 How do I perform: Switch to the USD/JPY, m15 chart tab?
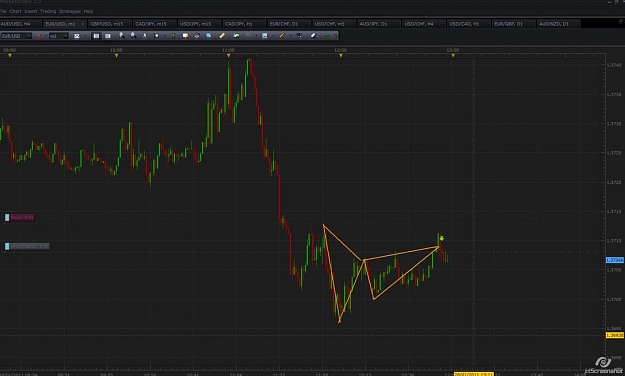point(199,24)
